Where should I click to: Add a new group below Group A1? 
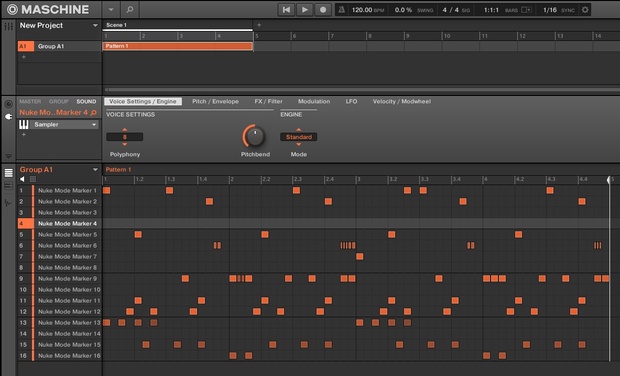(x=24, y=57)
